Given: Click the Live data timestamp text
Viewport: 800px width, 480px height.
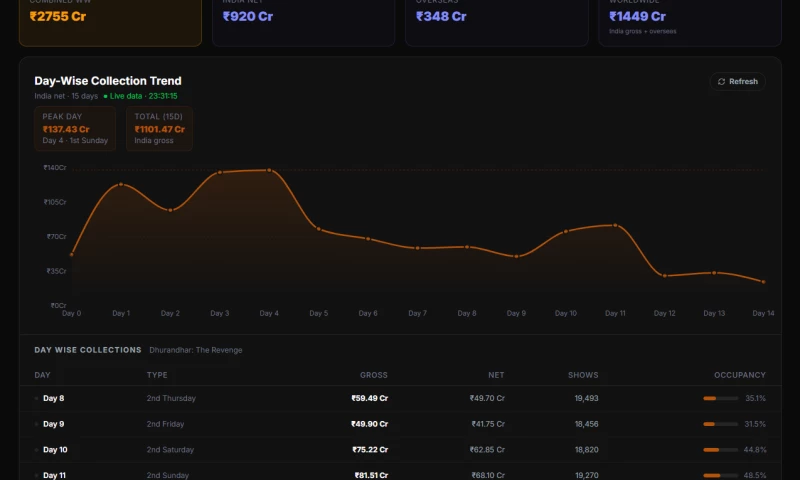Looking at the screenshot, I should [143, 96].
